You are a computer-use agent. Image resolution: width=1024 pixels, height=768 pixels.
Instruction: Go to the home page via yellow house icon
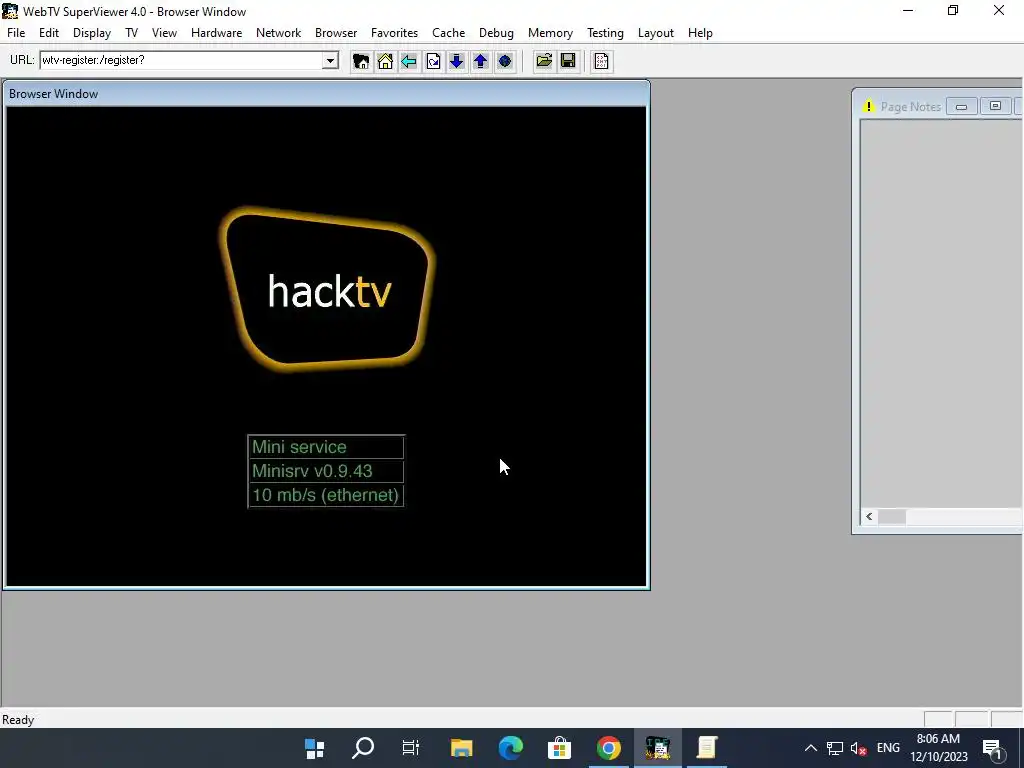point(385,61)
